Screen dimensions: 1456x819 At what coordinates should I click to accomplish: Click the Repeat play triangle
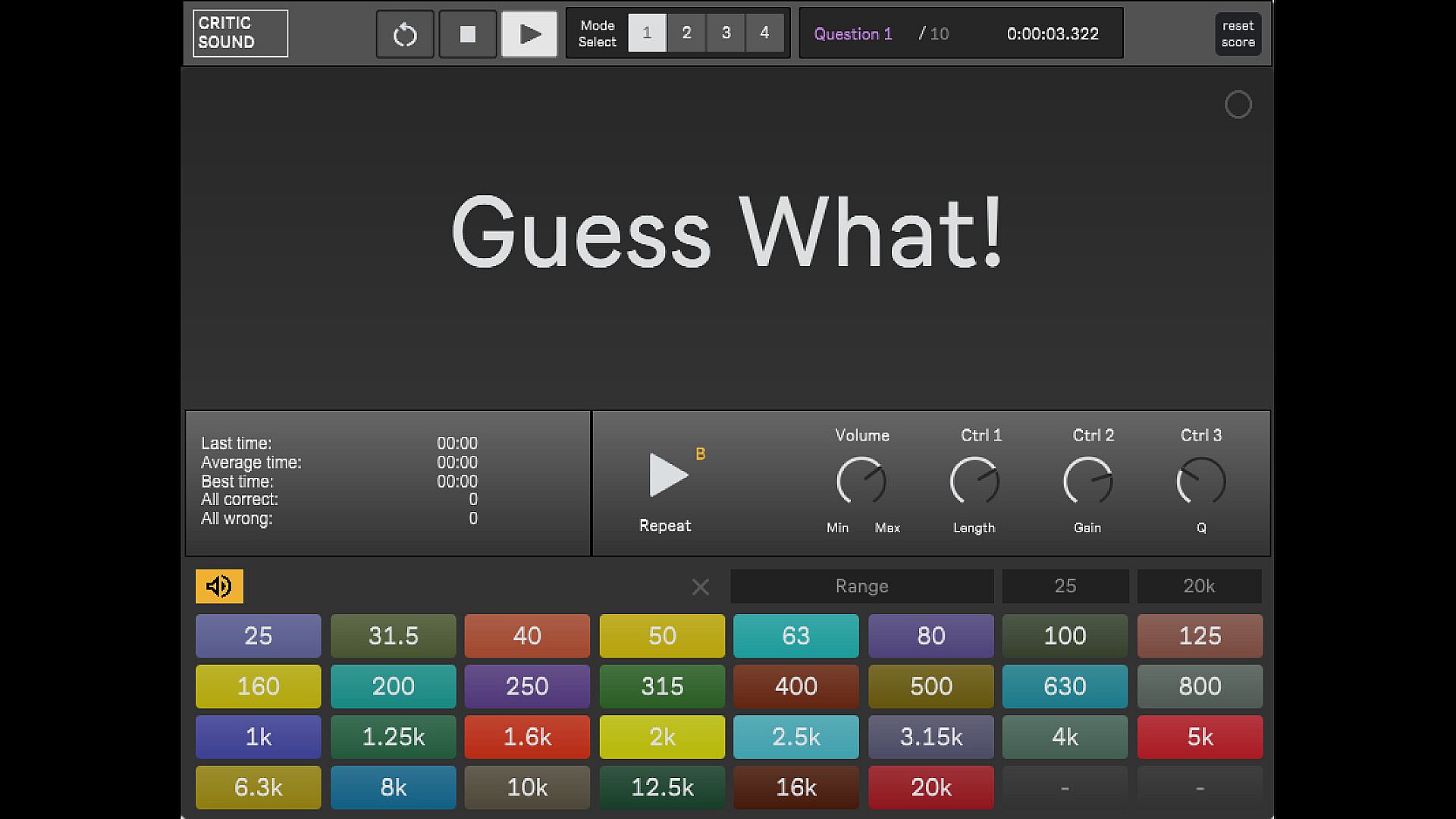667,476
